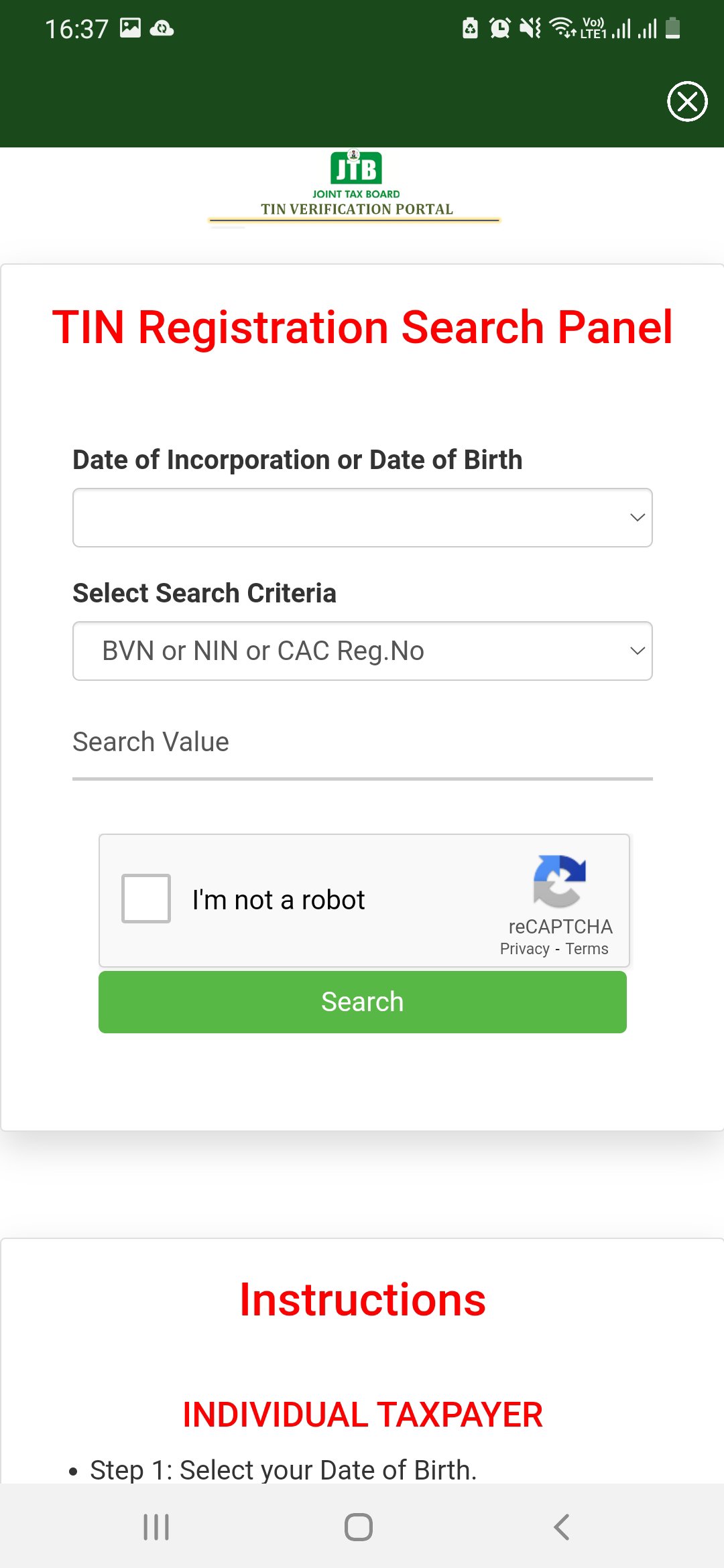Tap the clock time in status bar
The height and width of the screenshot is (1568, 724).
(x=76, y=29)
